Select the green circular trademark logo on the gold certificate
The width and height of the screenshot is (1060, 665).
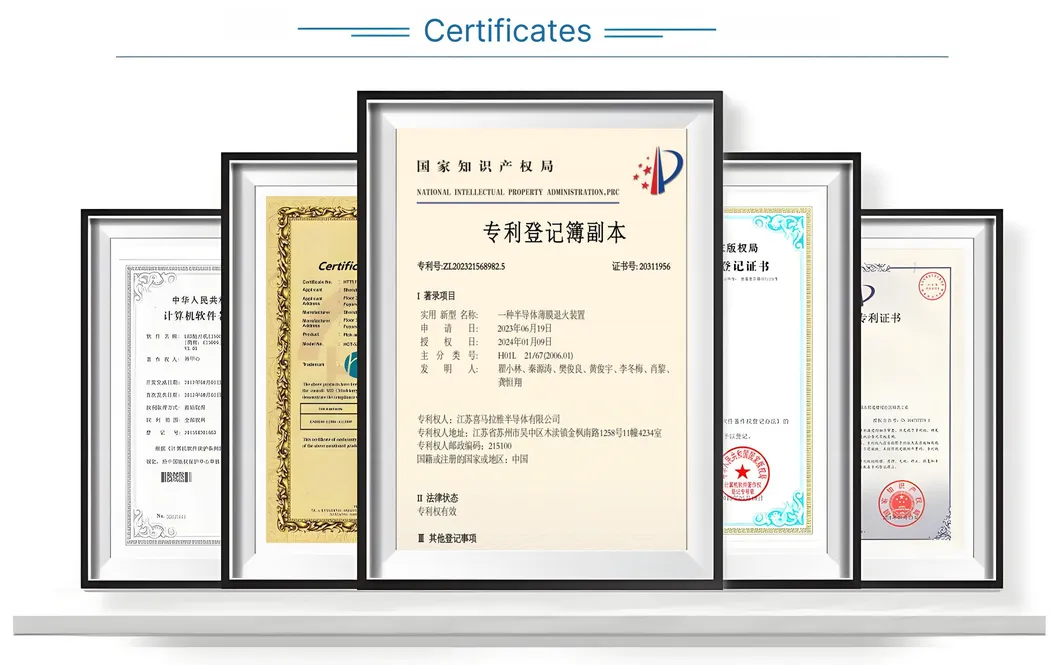(x=350, y=363)
